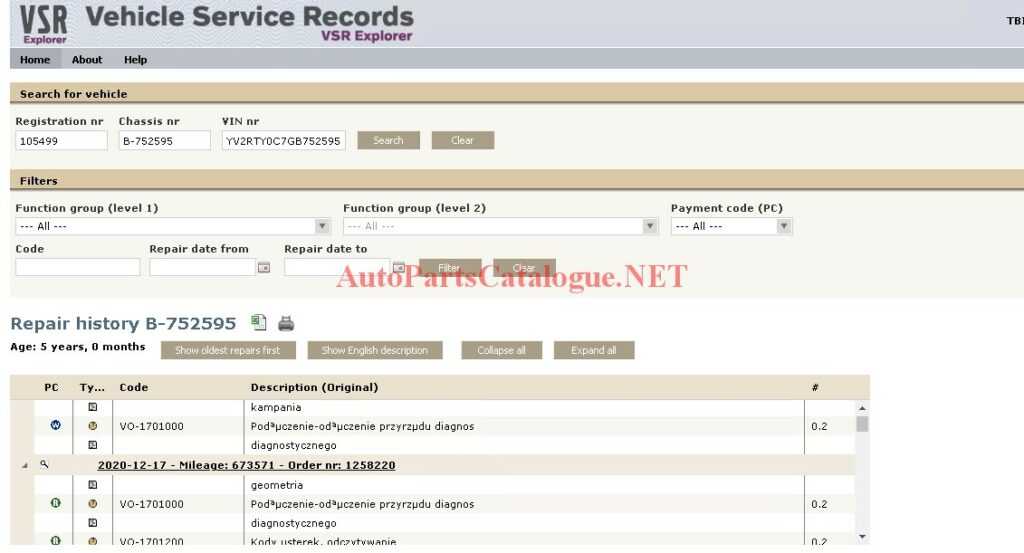Screen dimensions: 1024x553
Task: Click note icon on first diagnostycznego row
Action: pos(93,445)
